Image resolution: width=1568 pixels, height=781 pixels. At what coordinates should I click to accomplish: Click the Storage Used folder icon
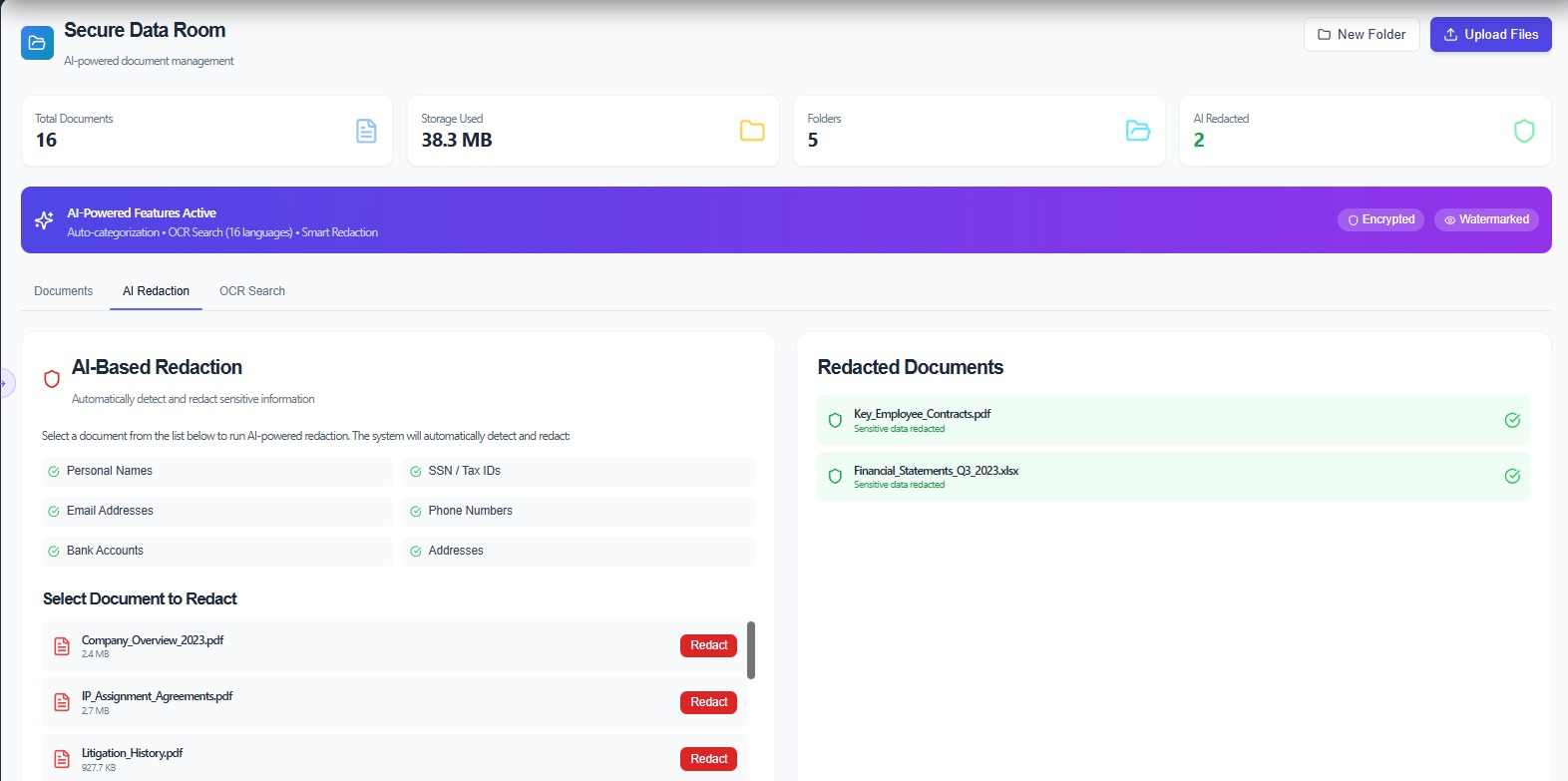tap(752, 131)
